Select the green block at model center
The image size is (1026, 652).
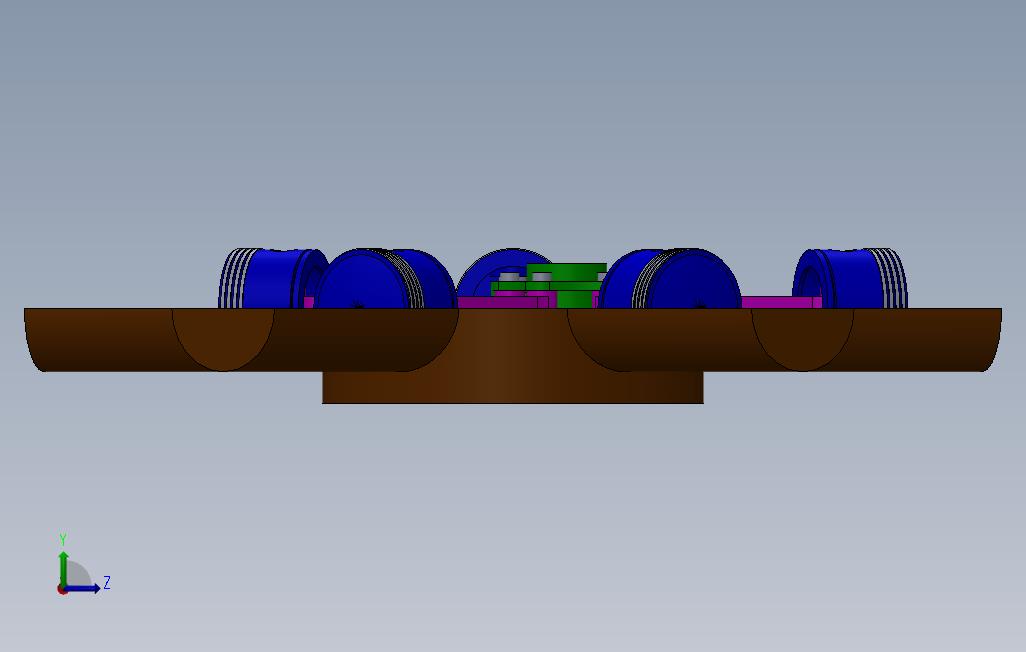tap(567, 285)
